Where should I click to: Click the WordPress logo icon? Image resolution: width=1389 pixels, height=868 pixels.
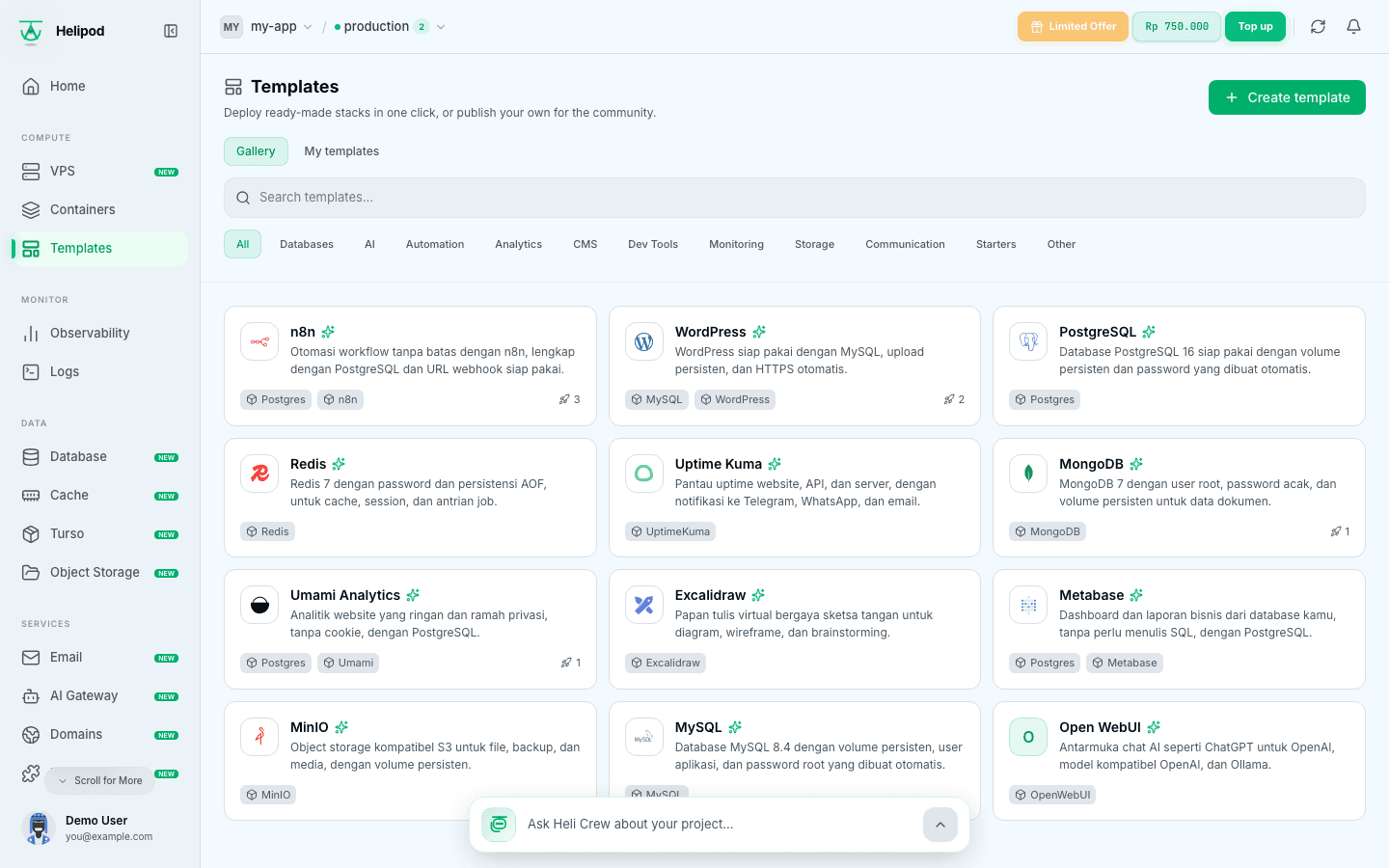(644, 341)
